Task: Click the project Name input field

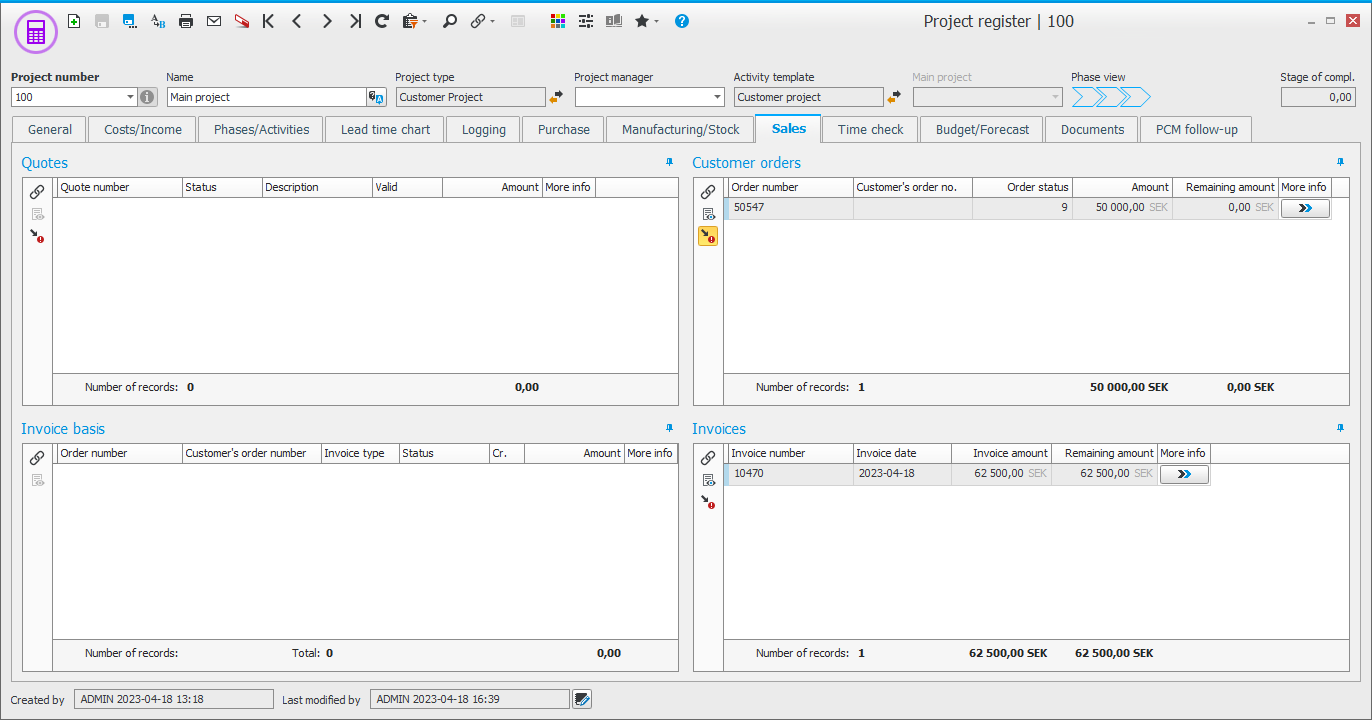Action: (x=266, y=97)
